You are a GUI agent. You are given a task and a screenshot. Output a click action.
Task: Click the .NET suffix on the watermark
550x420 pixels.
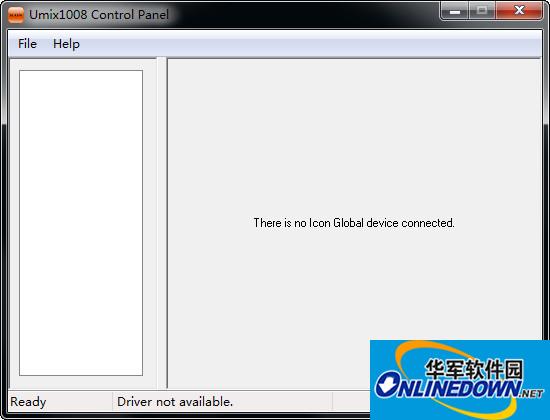532,393
